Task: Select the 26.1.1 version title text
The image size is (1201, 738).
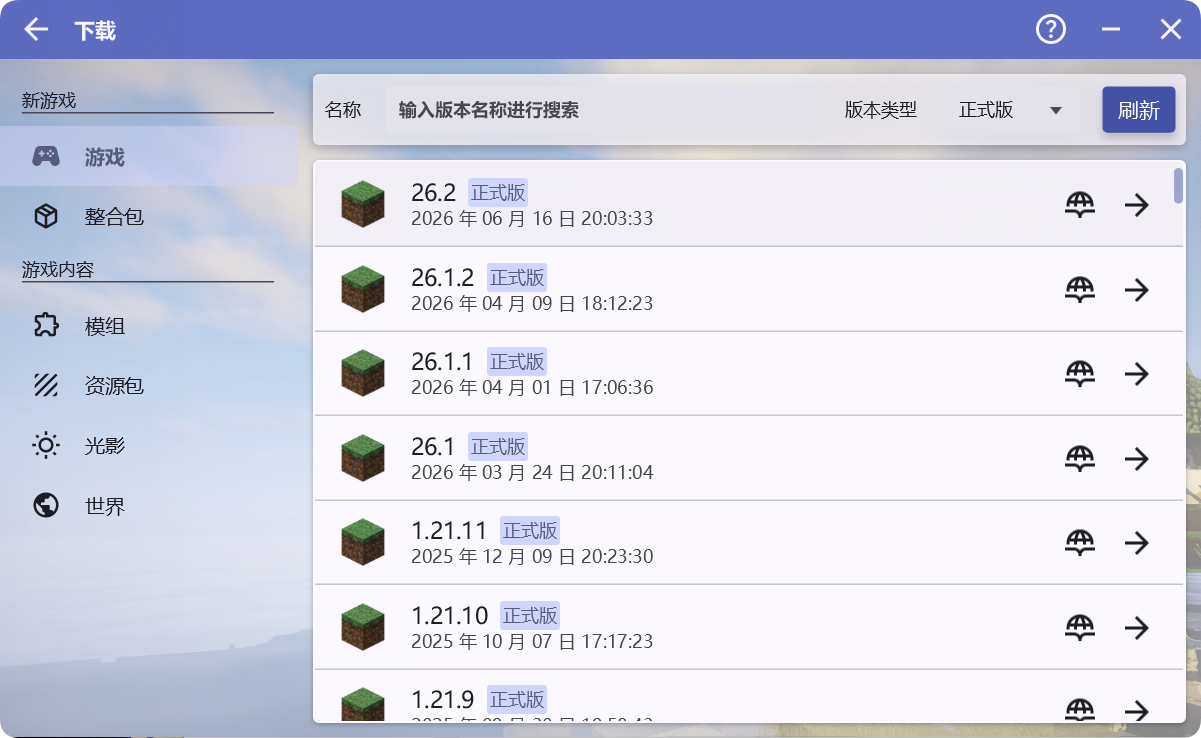Action: point(442,362)
